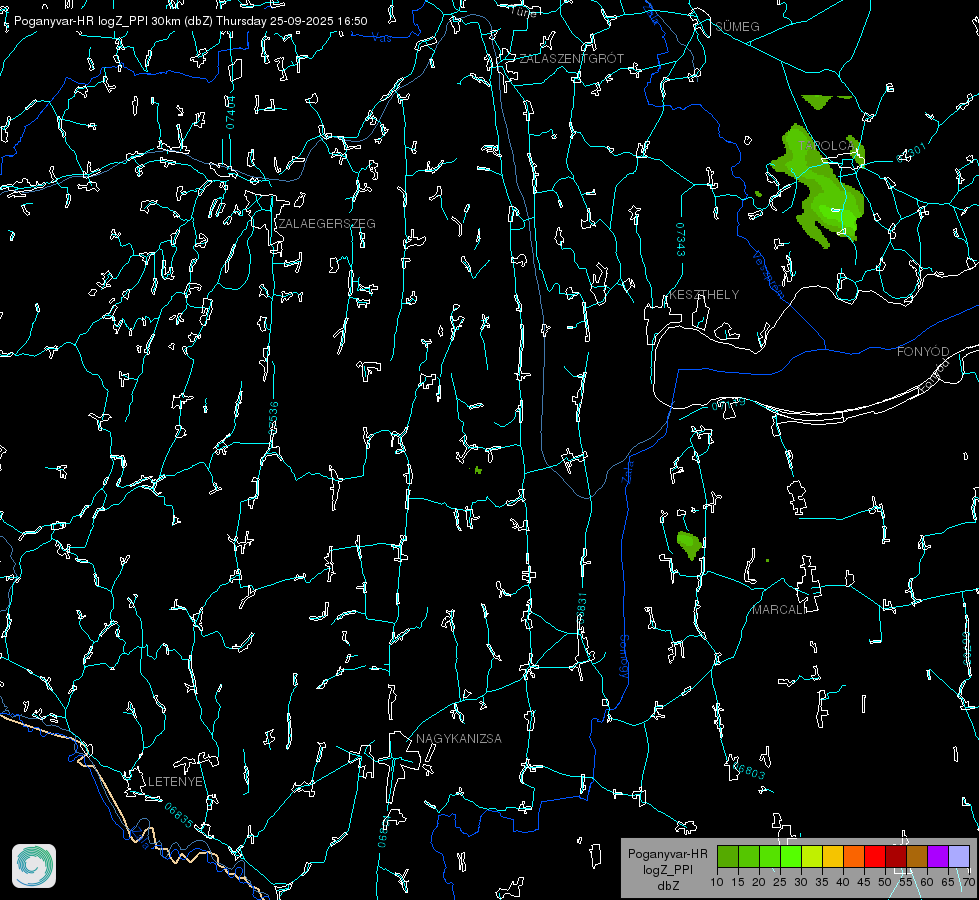
Task: Click the TAPOLCA label over the radar echo
Action: (x=827, y=146)
